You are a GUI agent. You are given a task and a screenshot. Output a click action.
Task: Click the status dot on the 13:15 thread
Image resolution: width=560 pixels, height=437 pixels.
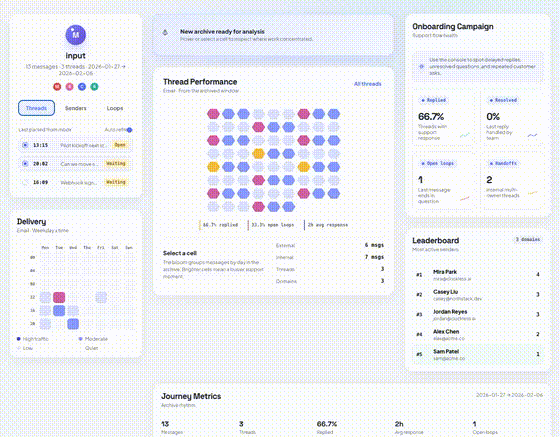click(x=25, y=145)
